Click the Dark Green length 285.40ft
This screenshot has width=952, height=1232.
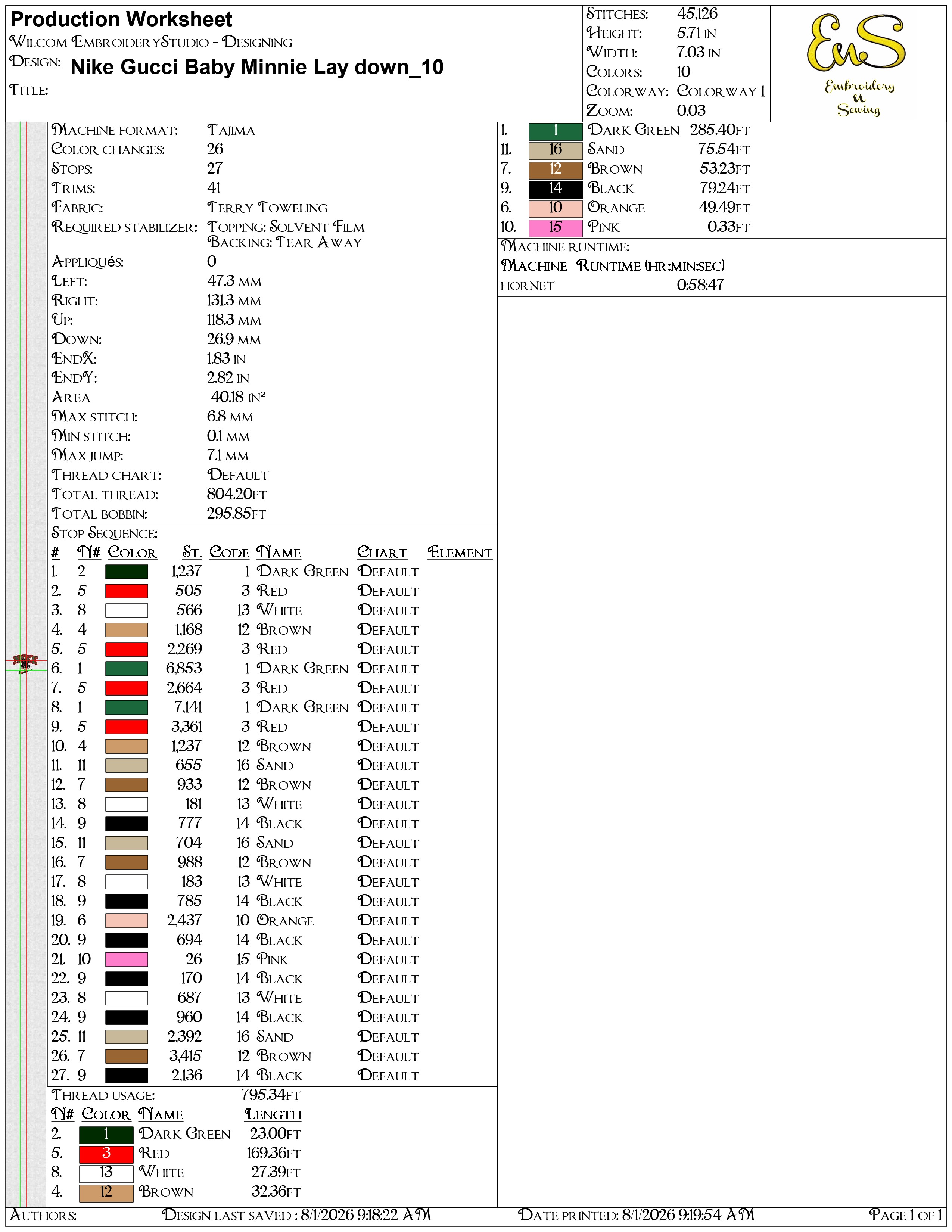(720, 130)
